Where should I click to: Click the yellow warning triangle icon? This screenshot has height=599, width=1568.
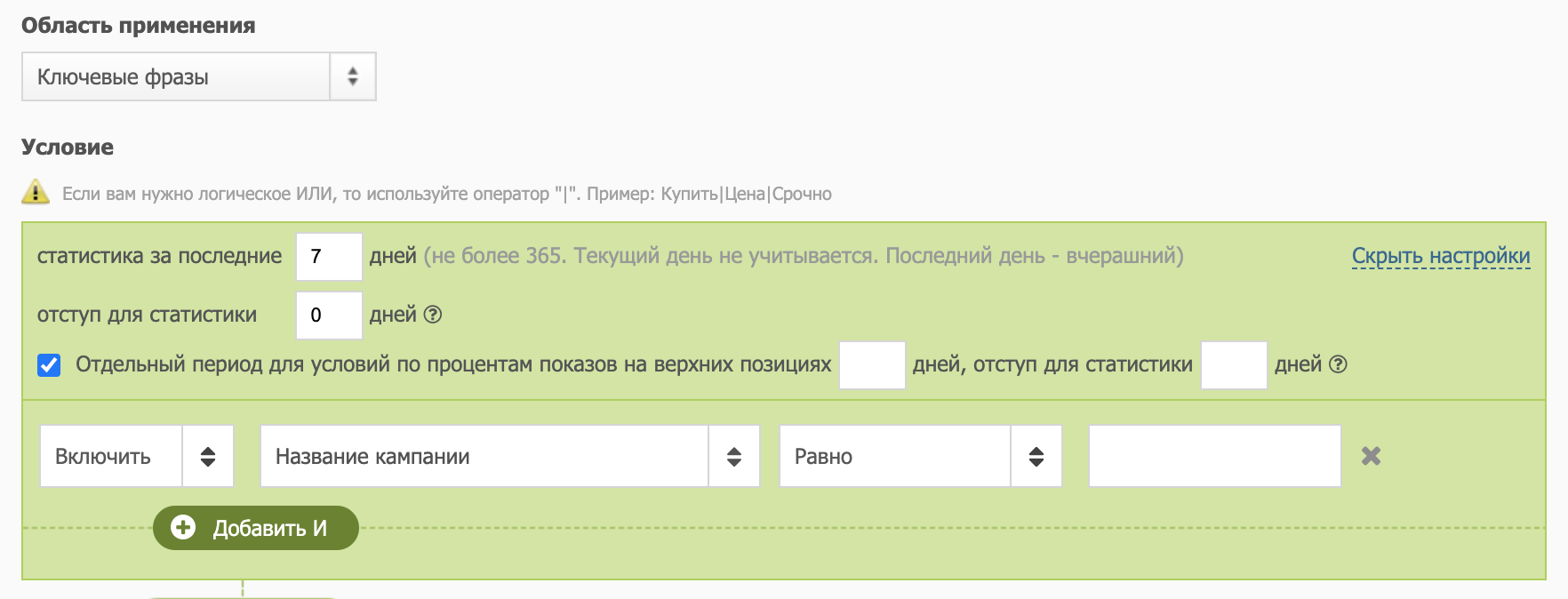pos(35,192)
